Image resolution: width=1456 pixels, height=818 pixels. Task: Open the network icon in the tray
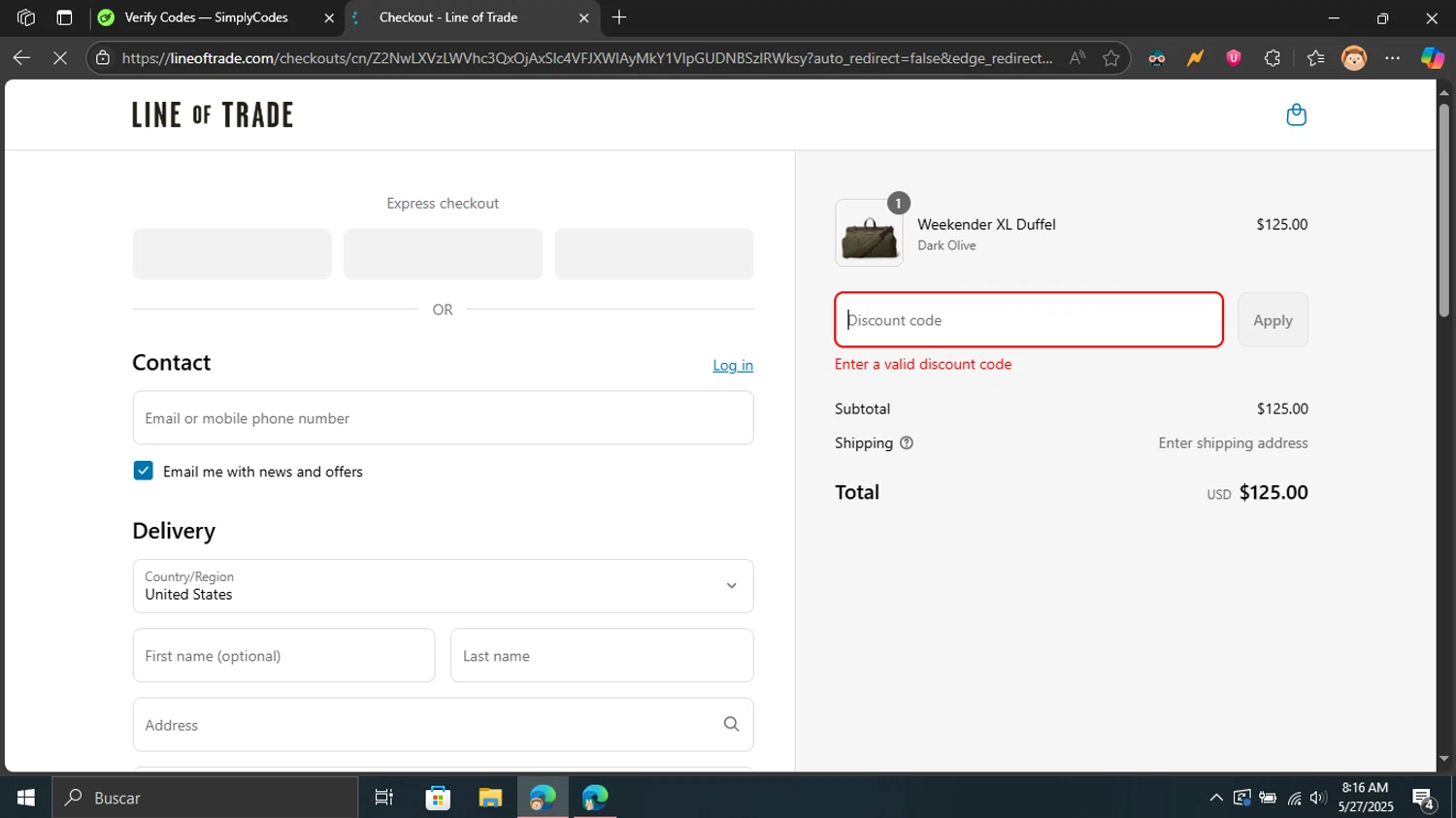click(1294, 798)
